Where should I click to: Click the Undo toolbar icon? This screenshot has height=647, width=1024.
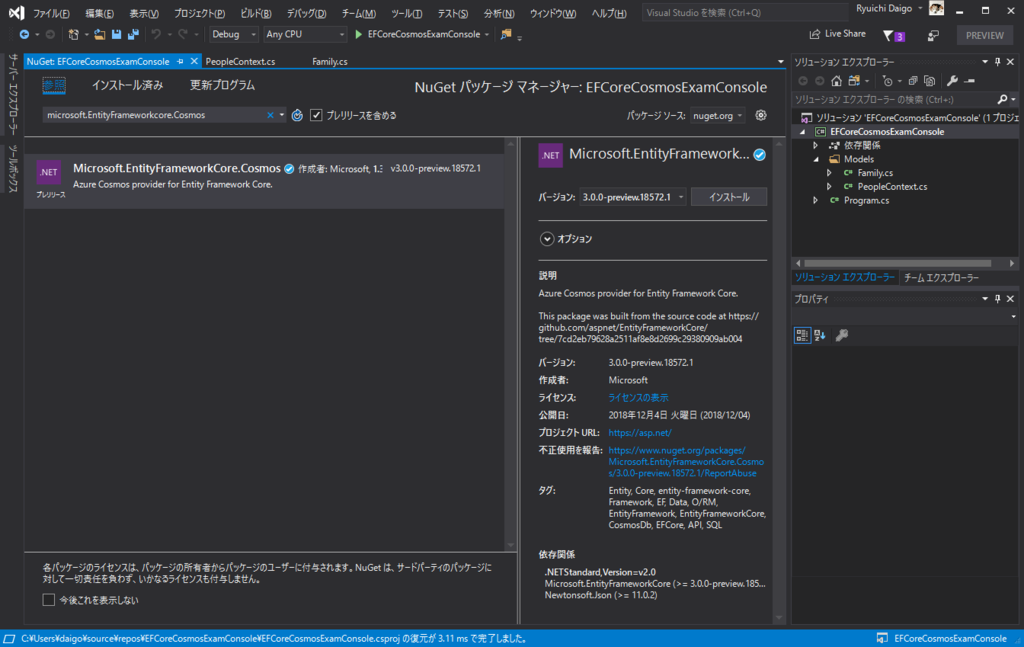(156, 35)
